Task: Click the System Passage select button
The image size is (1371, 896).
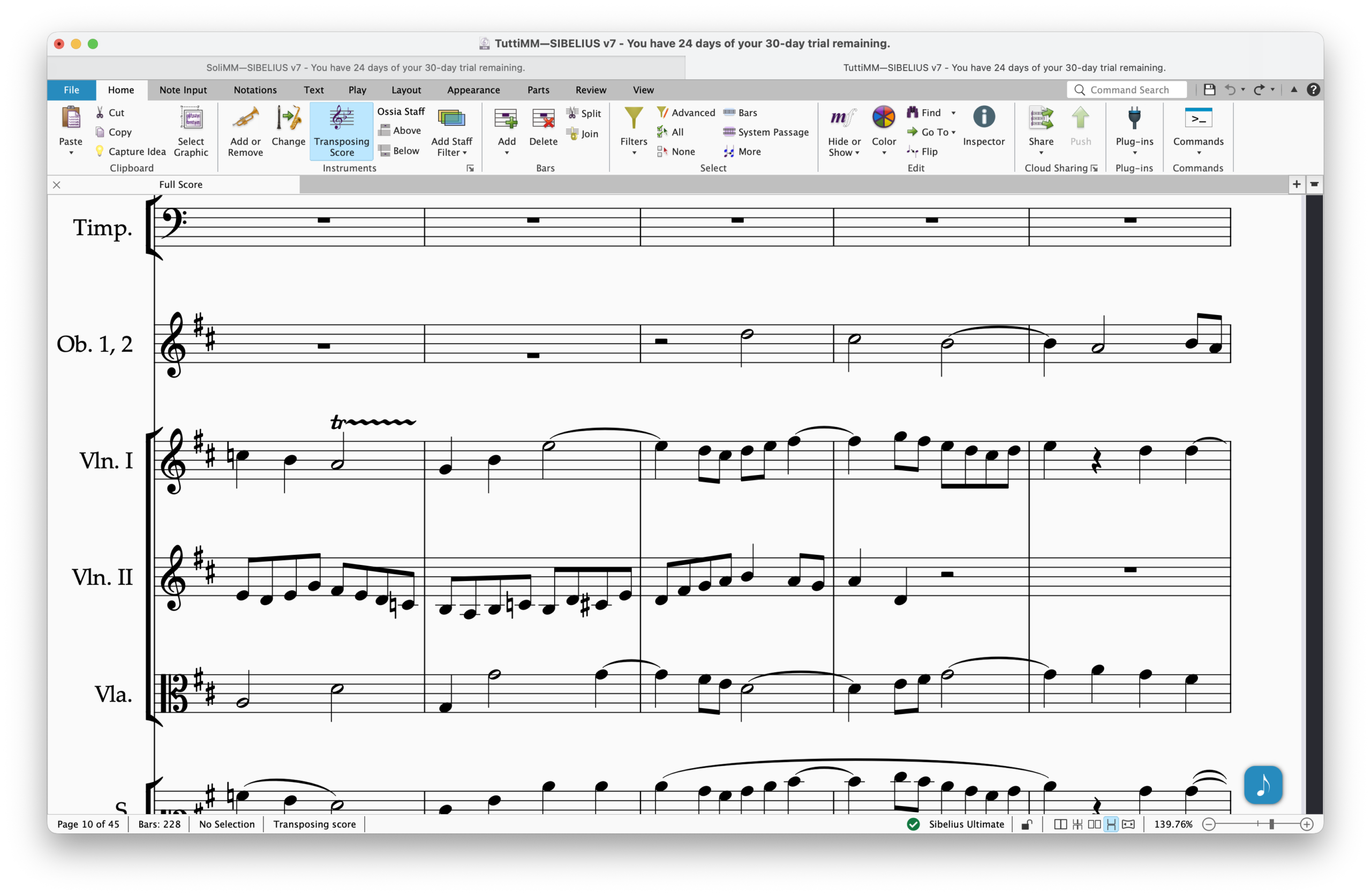Action: [x=766, y=132]
